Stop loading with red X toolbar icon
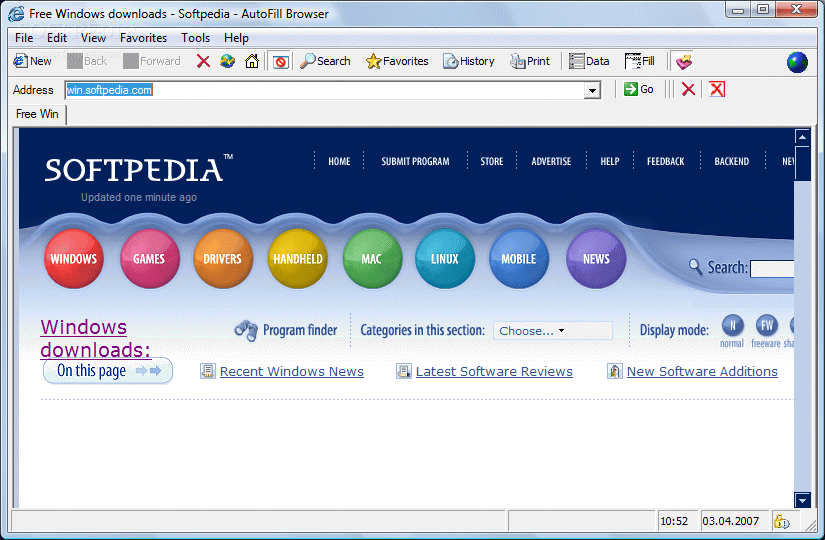825x540 pixels. [203, 61]
